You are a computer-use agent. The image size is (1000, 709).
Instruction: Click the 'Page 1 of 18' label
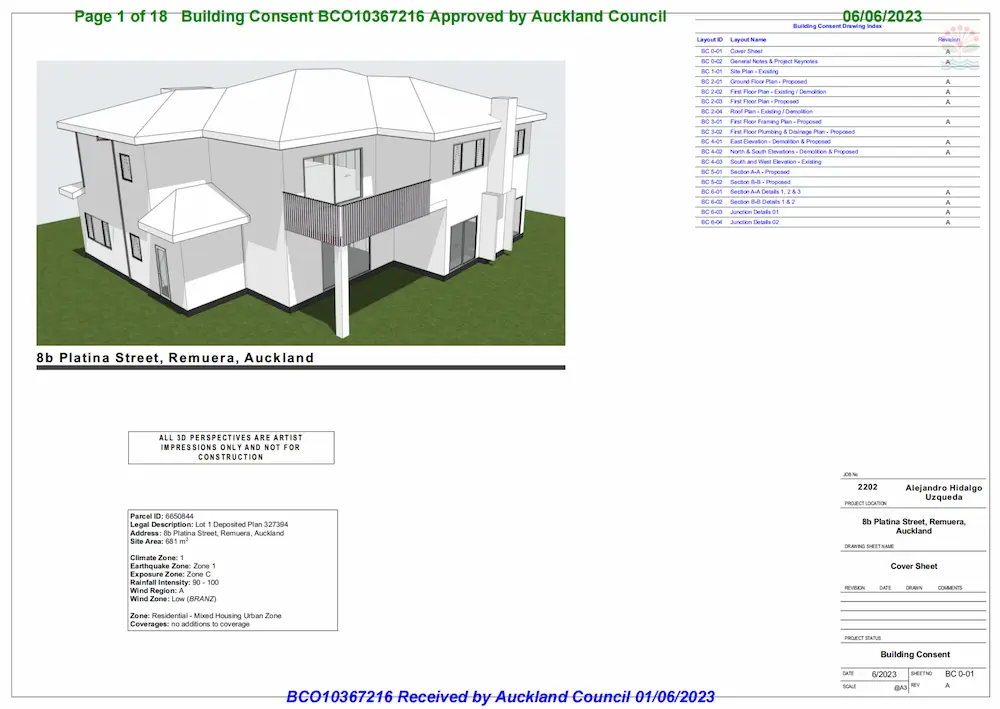(121, 16)
